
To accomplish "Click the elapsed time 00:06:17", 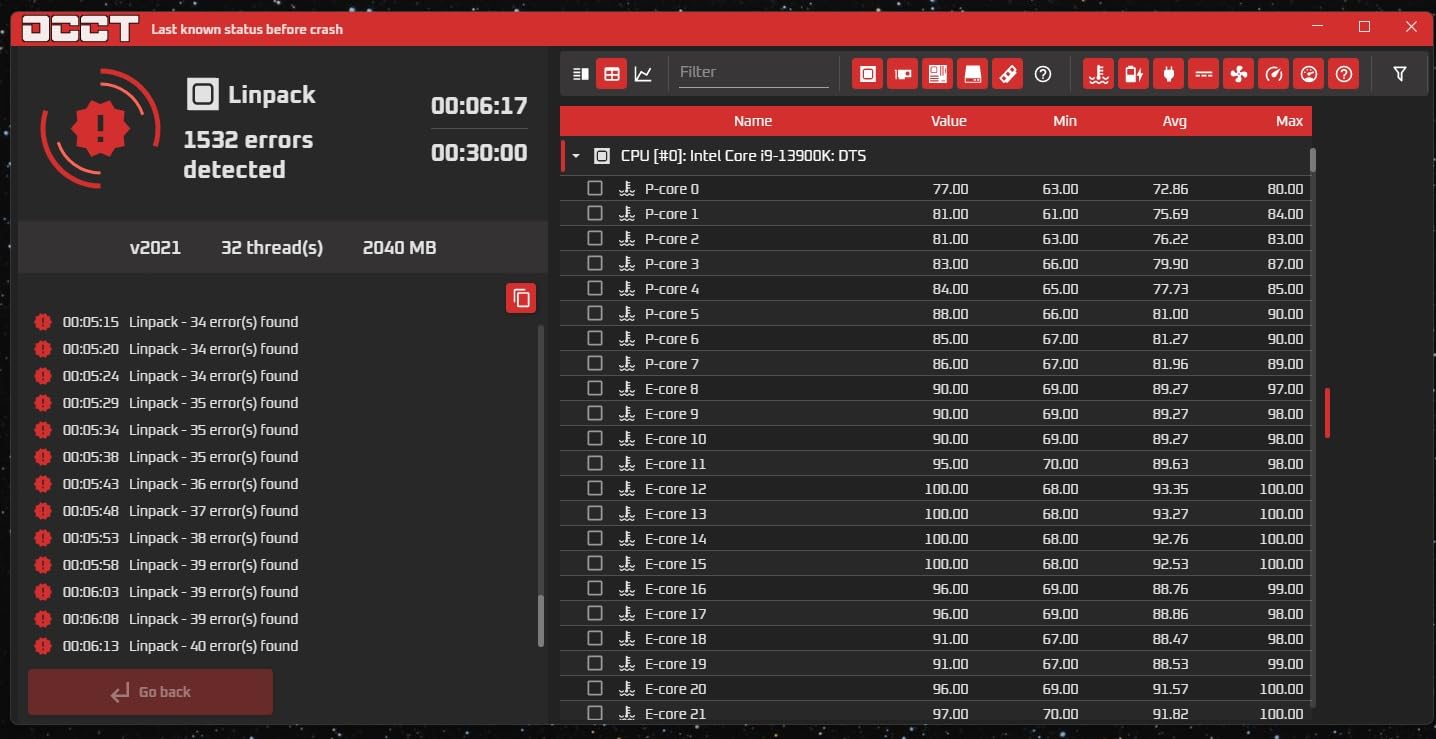I will point(479,105).
